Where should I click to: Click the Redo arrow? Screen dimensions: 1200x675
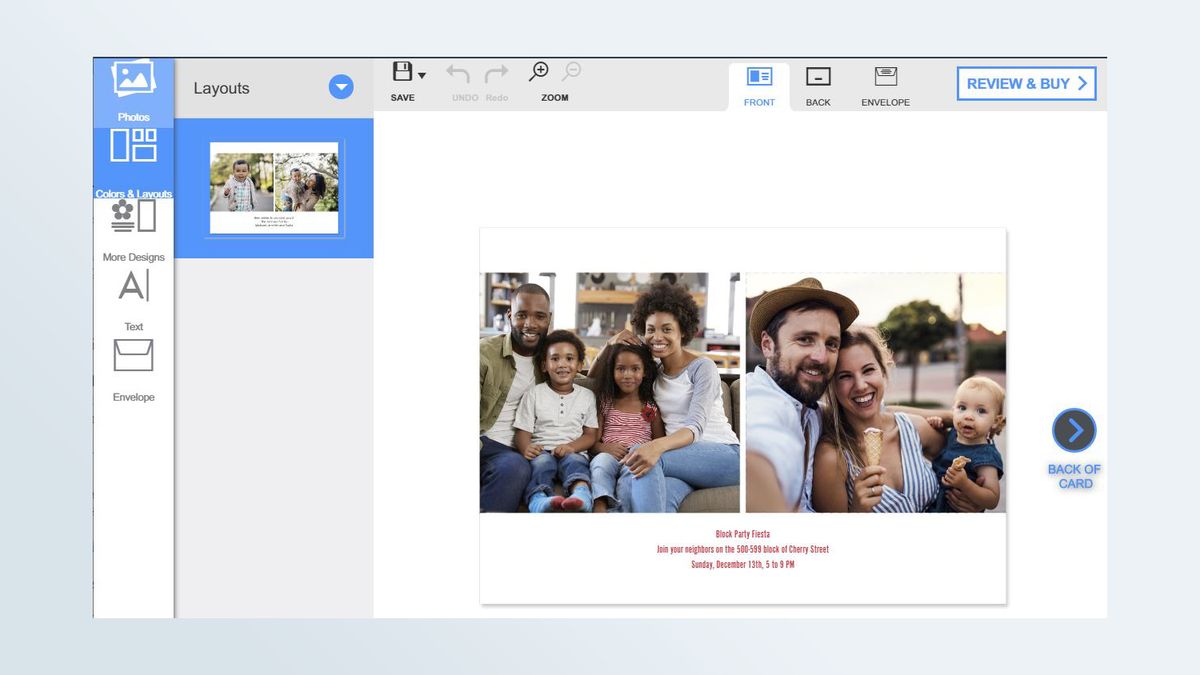point(496,75)
